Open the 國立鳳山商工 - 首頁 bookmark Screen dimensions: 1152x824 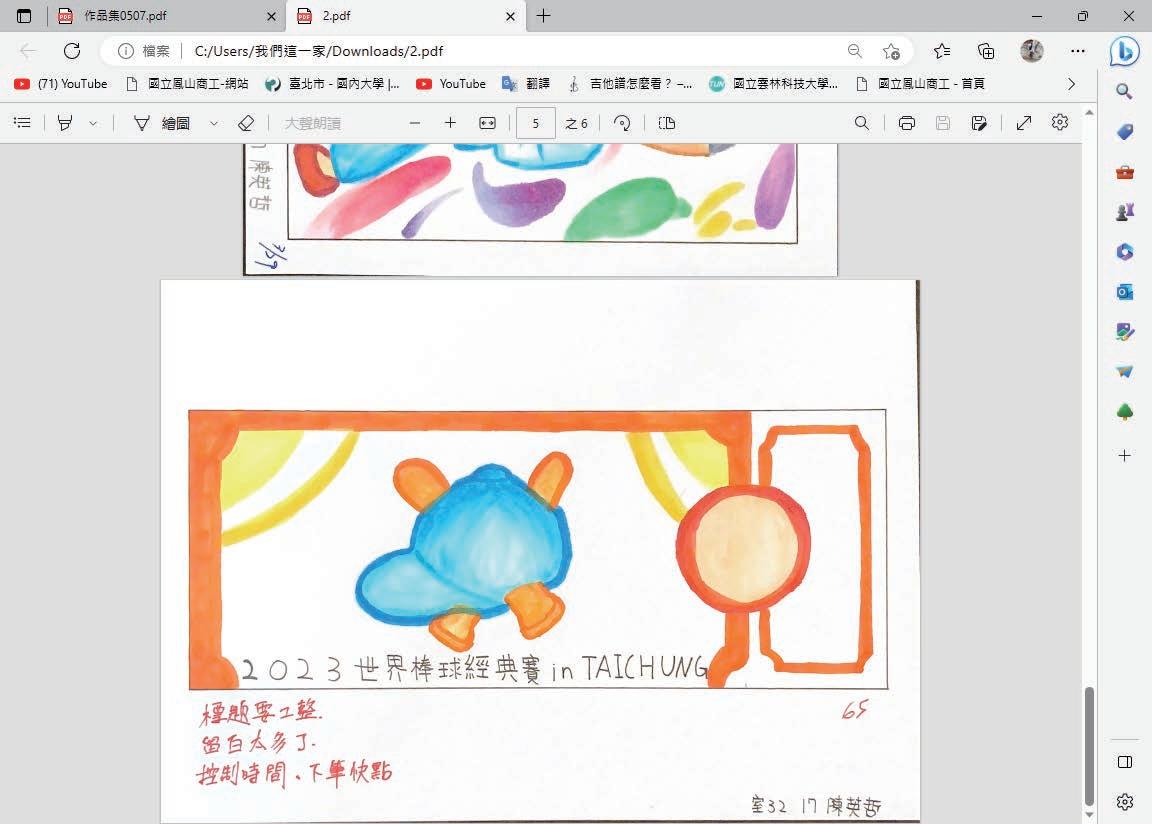921,84
